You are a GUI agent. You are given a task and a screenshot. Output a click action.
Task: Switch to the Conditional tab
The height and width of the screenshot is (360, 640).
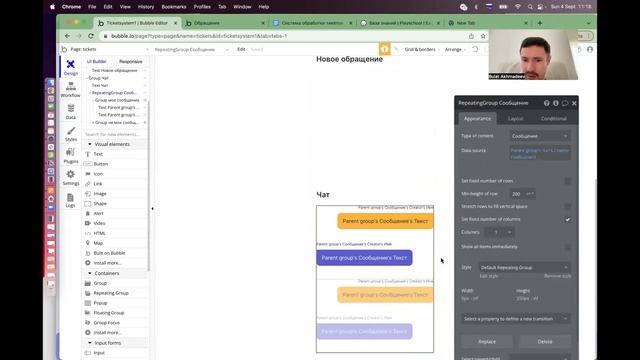pyautogui.click(x=553, y=119)
